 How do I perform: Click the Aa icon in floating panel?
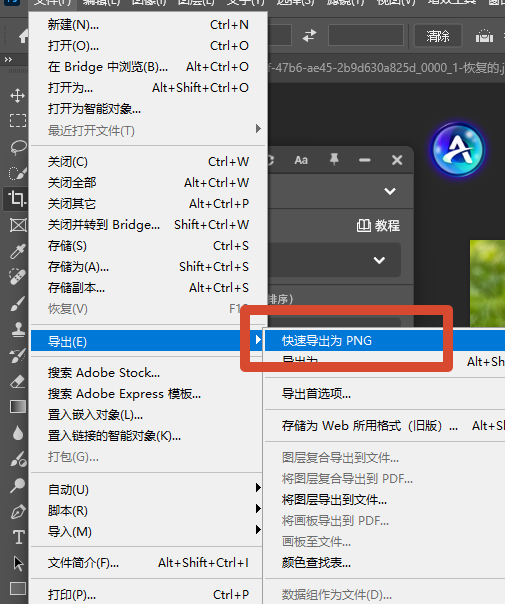point(301,160)
